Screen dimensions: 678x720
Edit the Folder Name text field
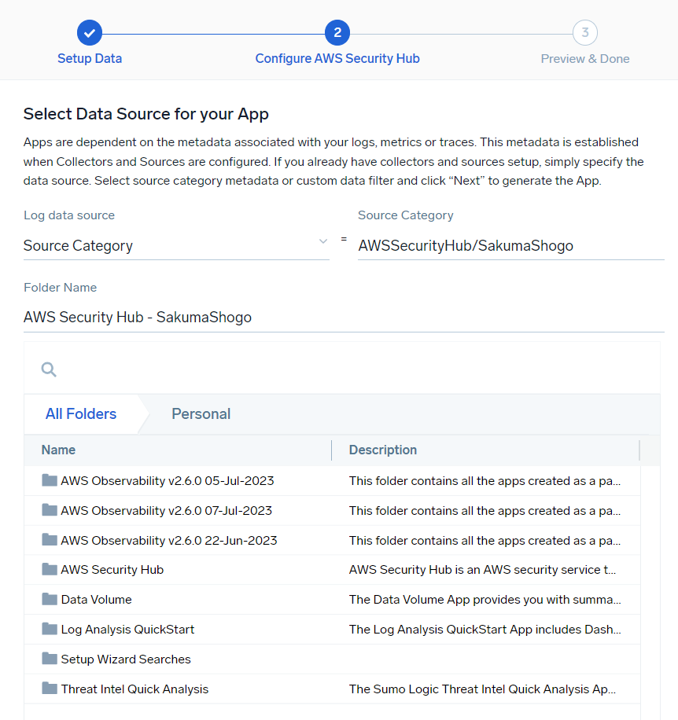tap(343, 317)
